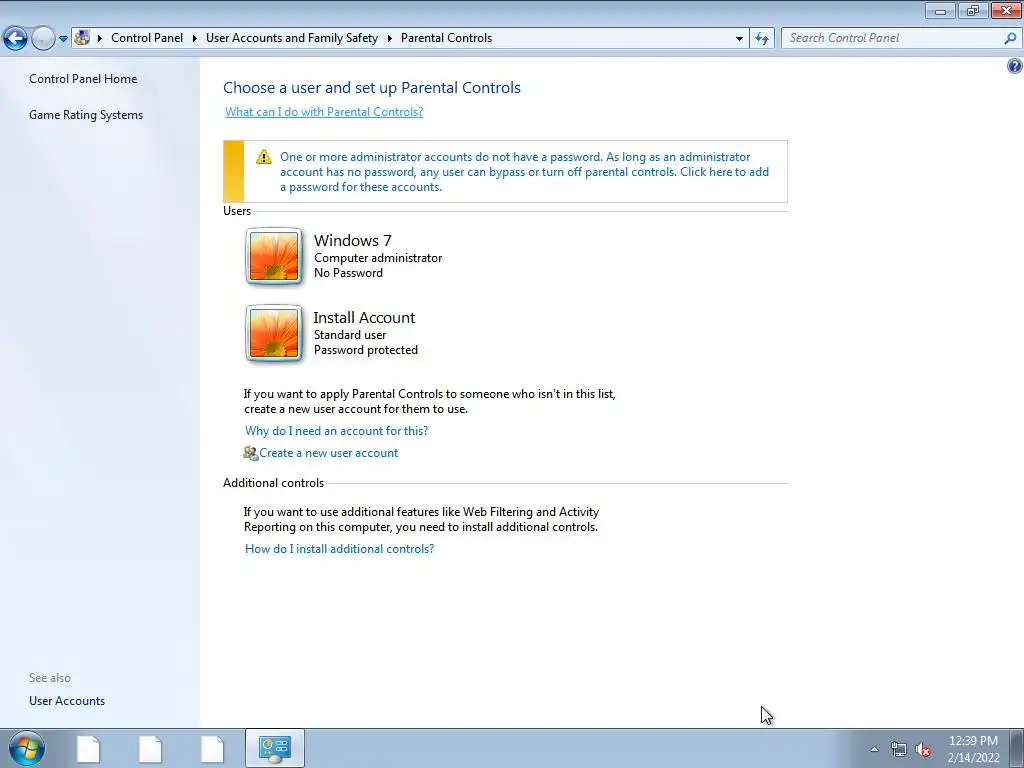Select Parental Controls in the breadcrumb
Screen dimensions: 1024x768
(446, 38)
